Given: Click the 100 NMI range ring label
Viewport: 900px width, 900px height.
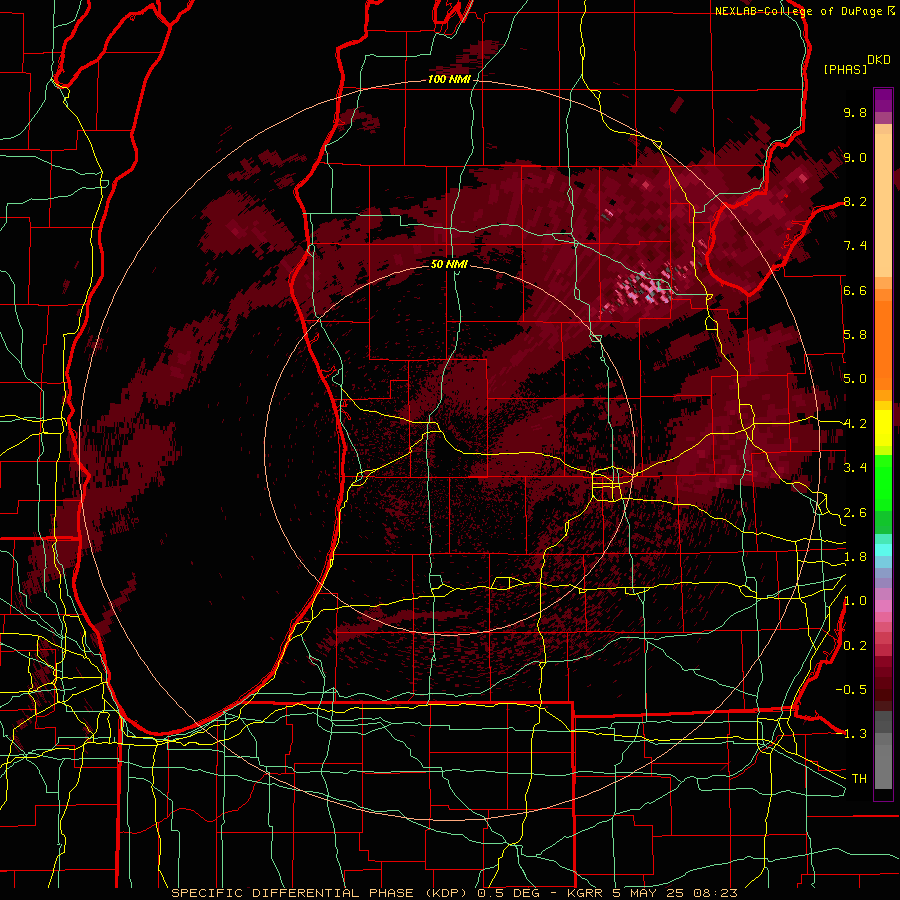Looking at the screenshot, I should [449, 79].
